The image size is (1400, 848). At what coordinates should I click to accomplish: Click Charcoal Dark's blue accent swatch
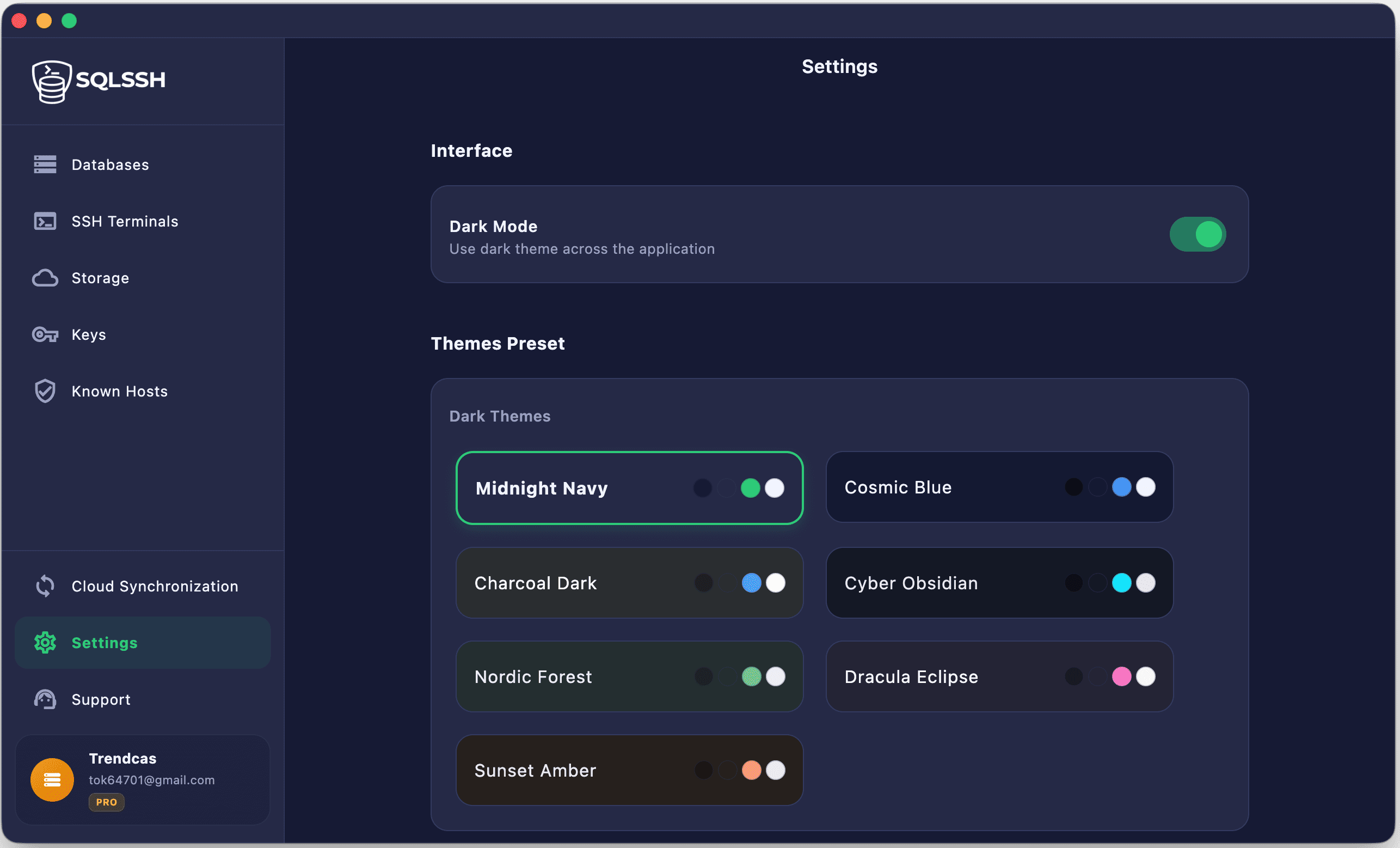tap(751, 583)
